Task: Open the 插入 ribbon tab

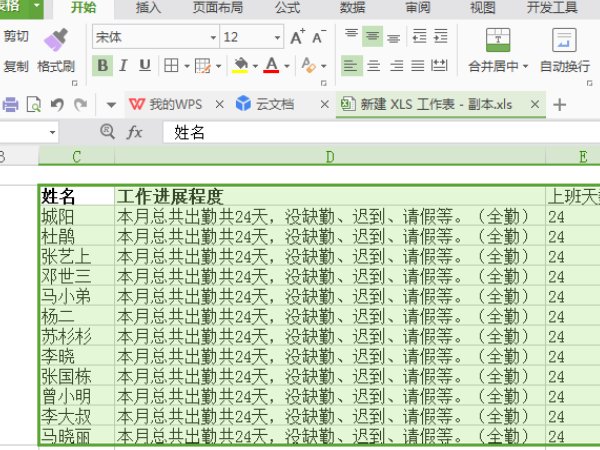Action: [148, 8]
